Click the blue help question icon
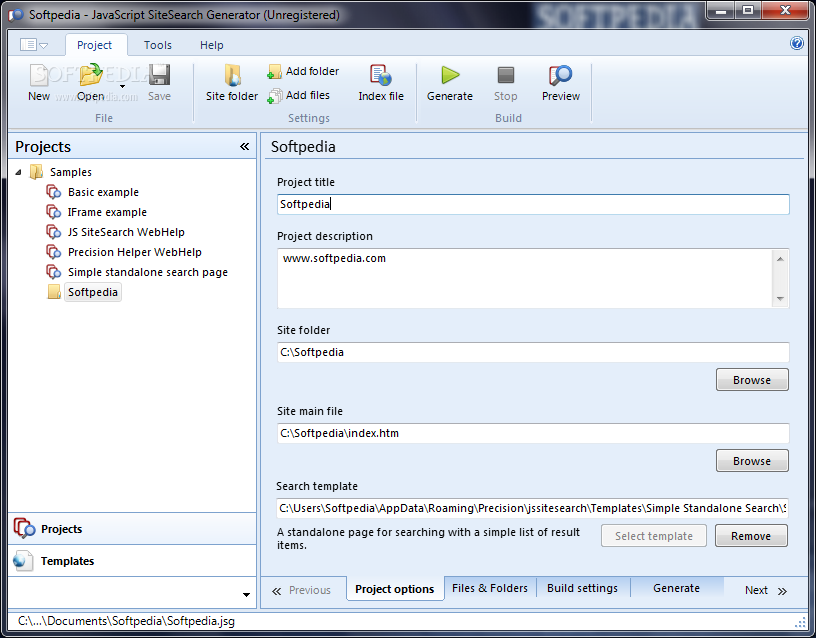This screenshot has width=816, height=638. tap(796, 43)
